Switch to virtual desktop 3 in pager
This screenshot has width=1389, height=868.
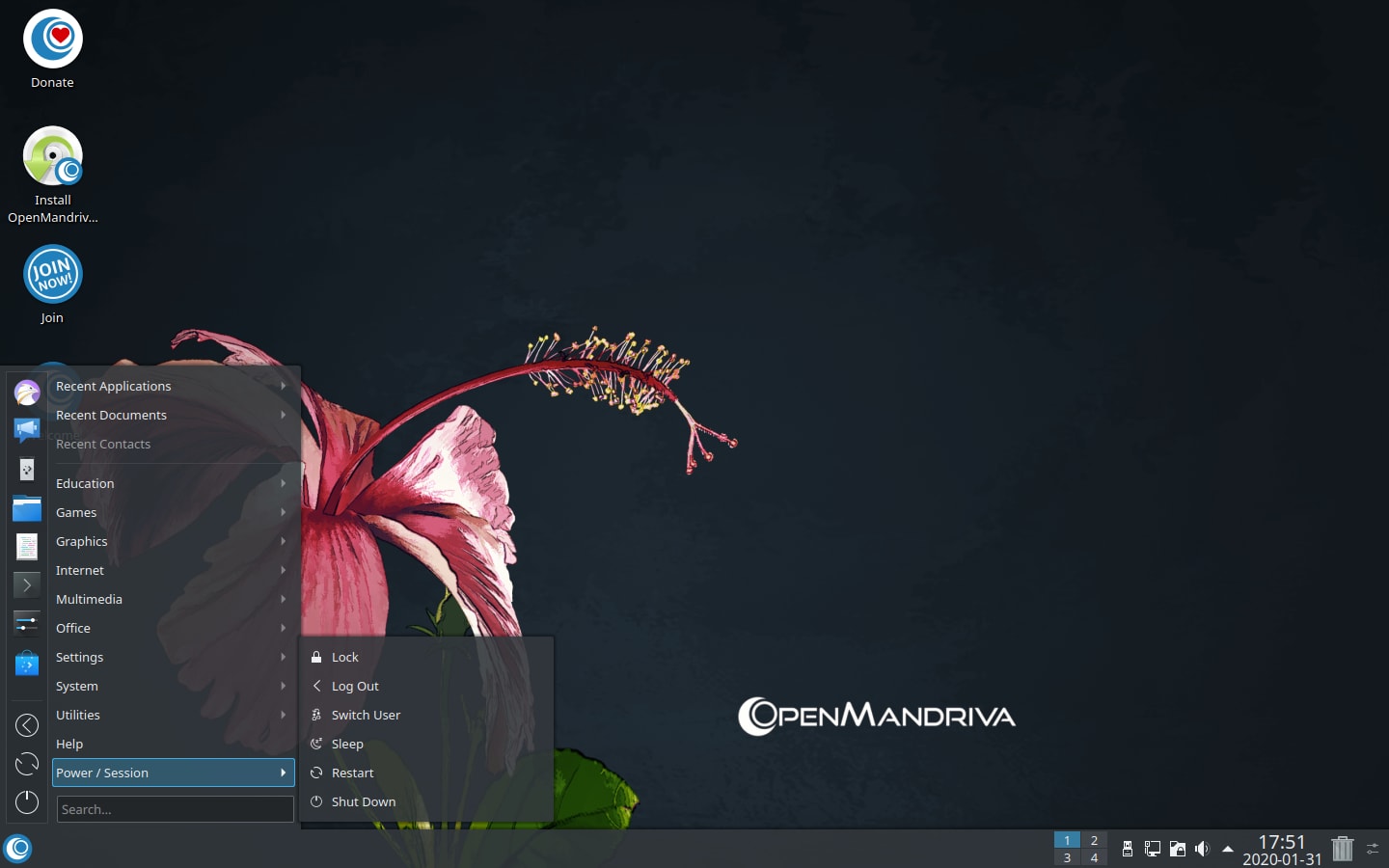(x=1067, y=857)
